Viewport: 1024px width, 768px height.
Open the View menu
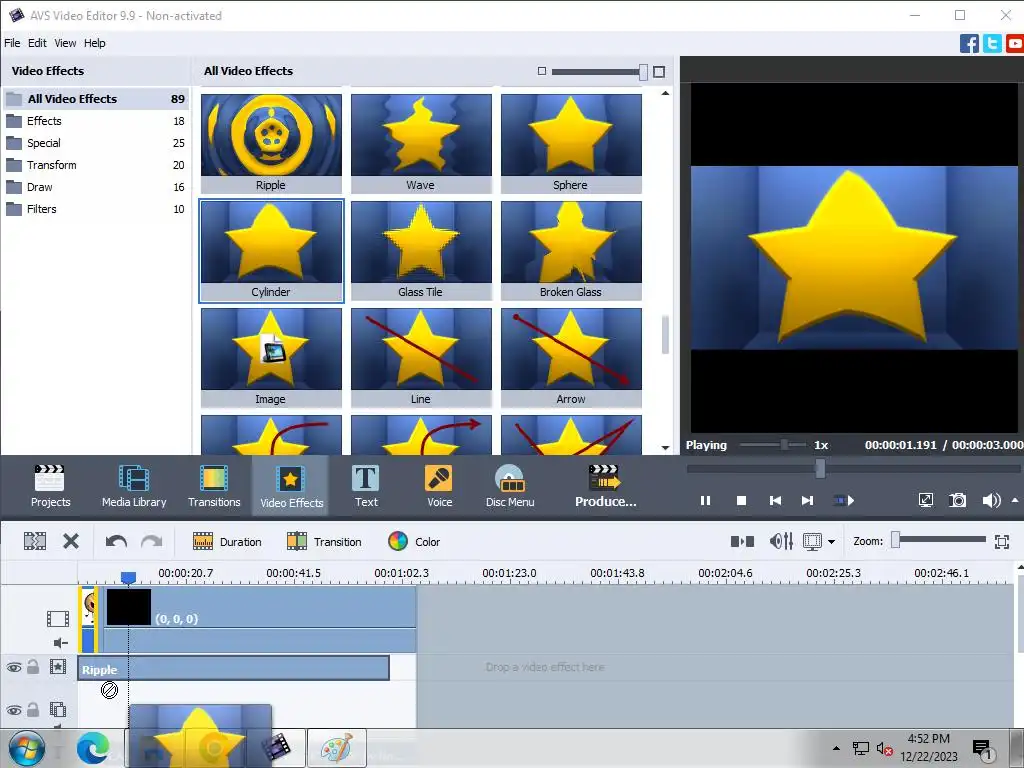tap(65, 43)
